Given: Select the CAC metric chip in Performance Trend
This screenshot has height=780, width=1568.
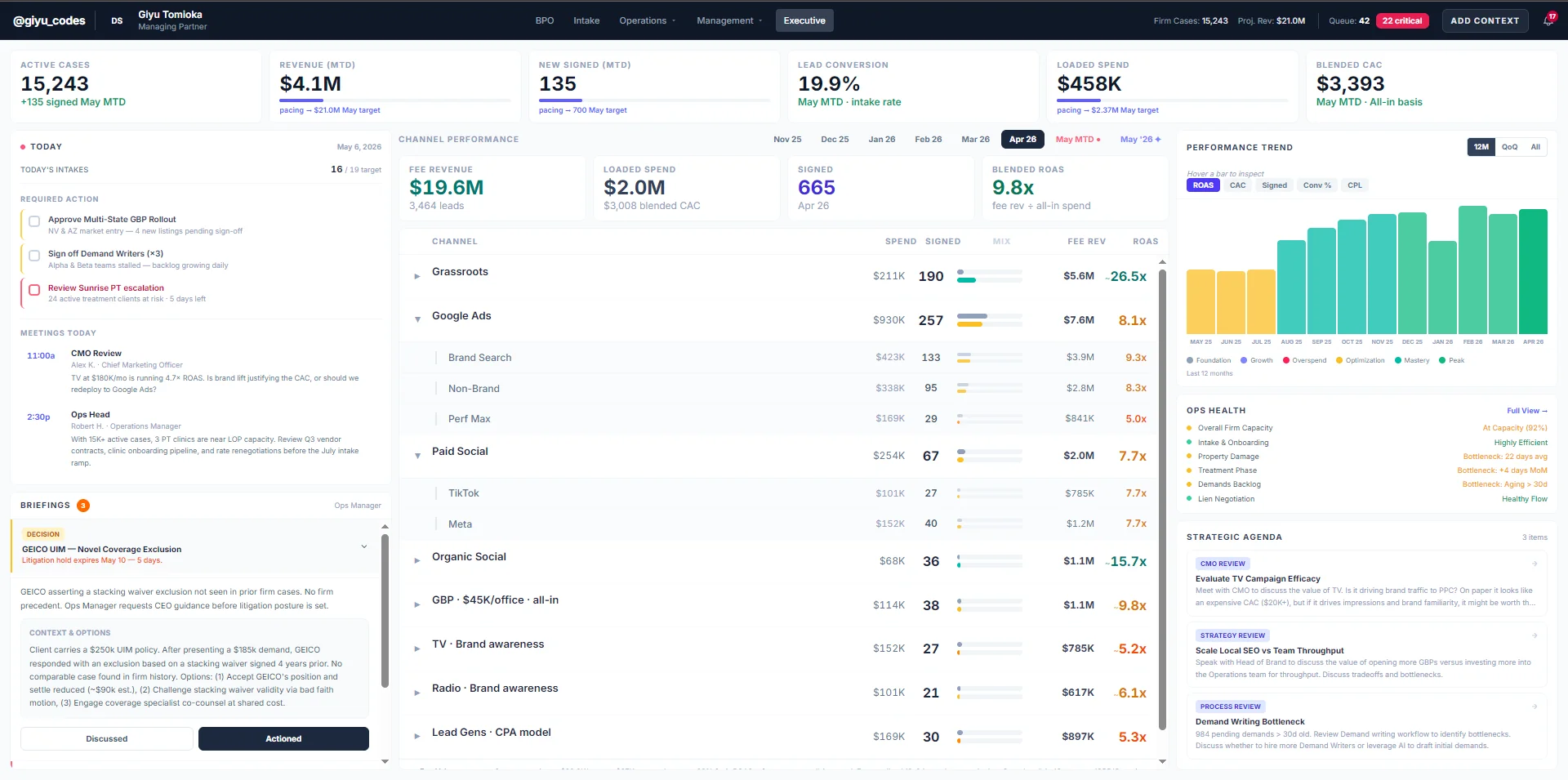Looking at the screenshot, I should pos(1238,185).
